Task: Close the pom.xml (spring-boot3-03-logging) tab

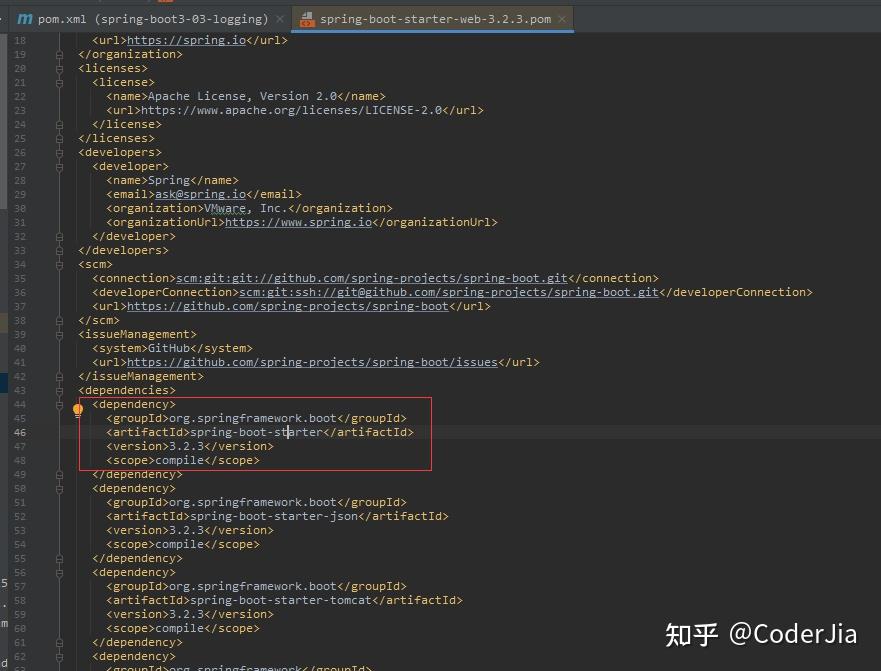Action: tap(280, 19)
